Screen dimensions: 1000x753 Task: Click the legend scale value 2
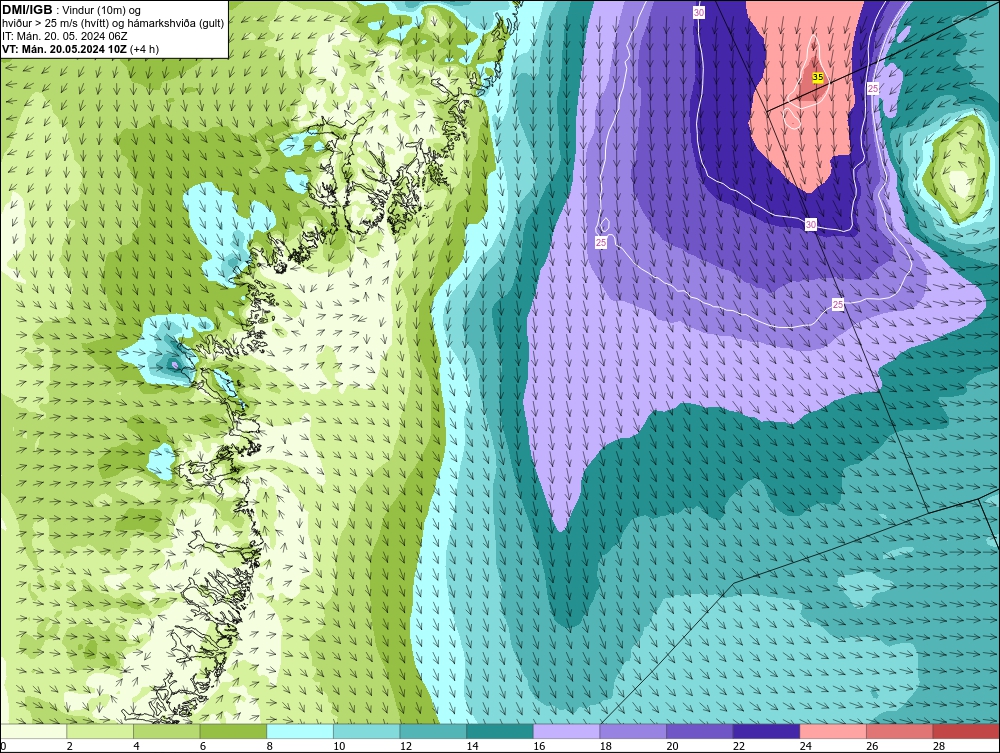(x=70, y=746)
